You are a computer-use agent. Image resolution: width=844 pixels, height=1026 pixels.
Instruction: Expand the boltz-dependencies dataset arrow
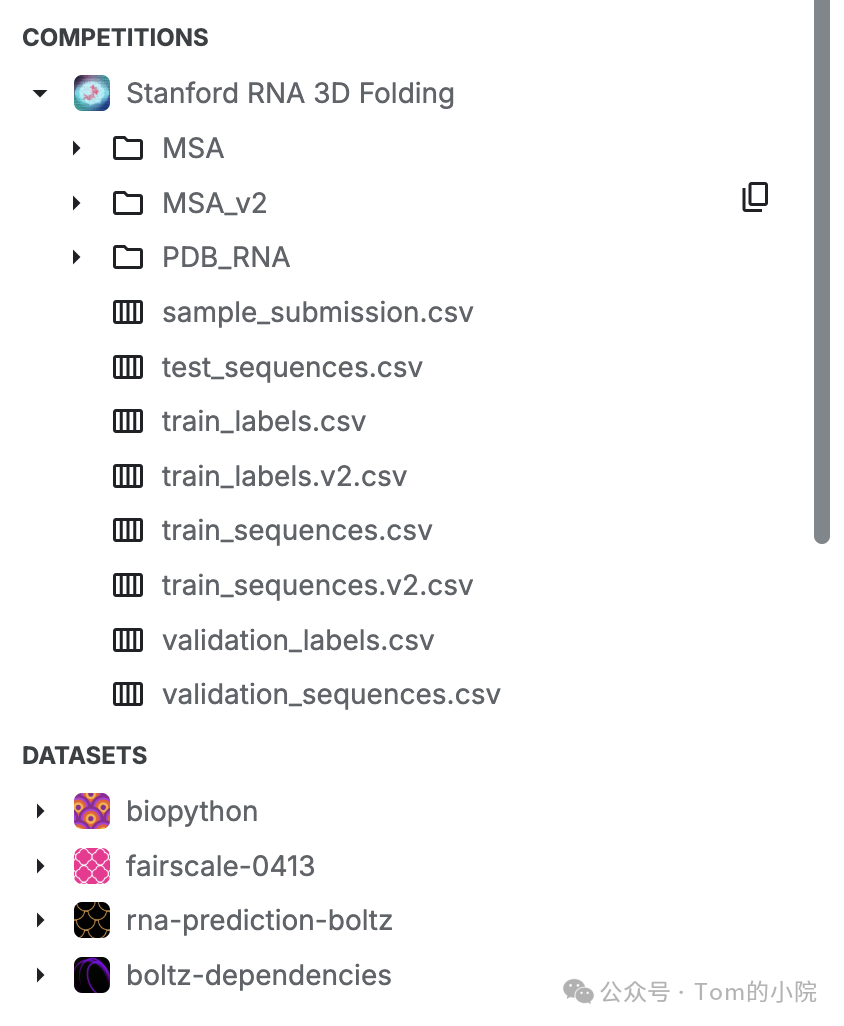click(x=40, y=975)
